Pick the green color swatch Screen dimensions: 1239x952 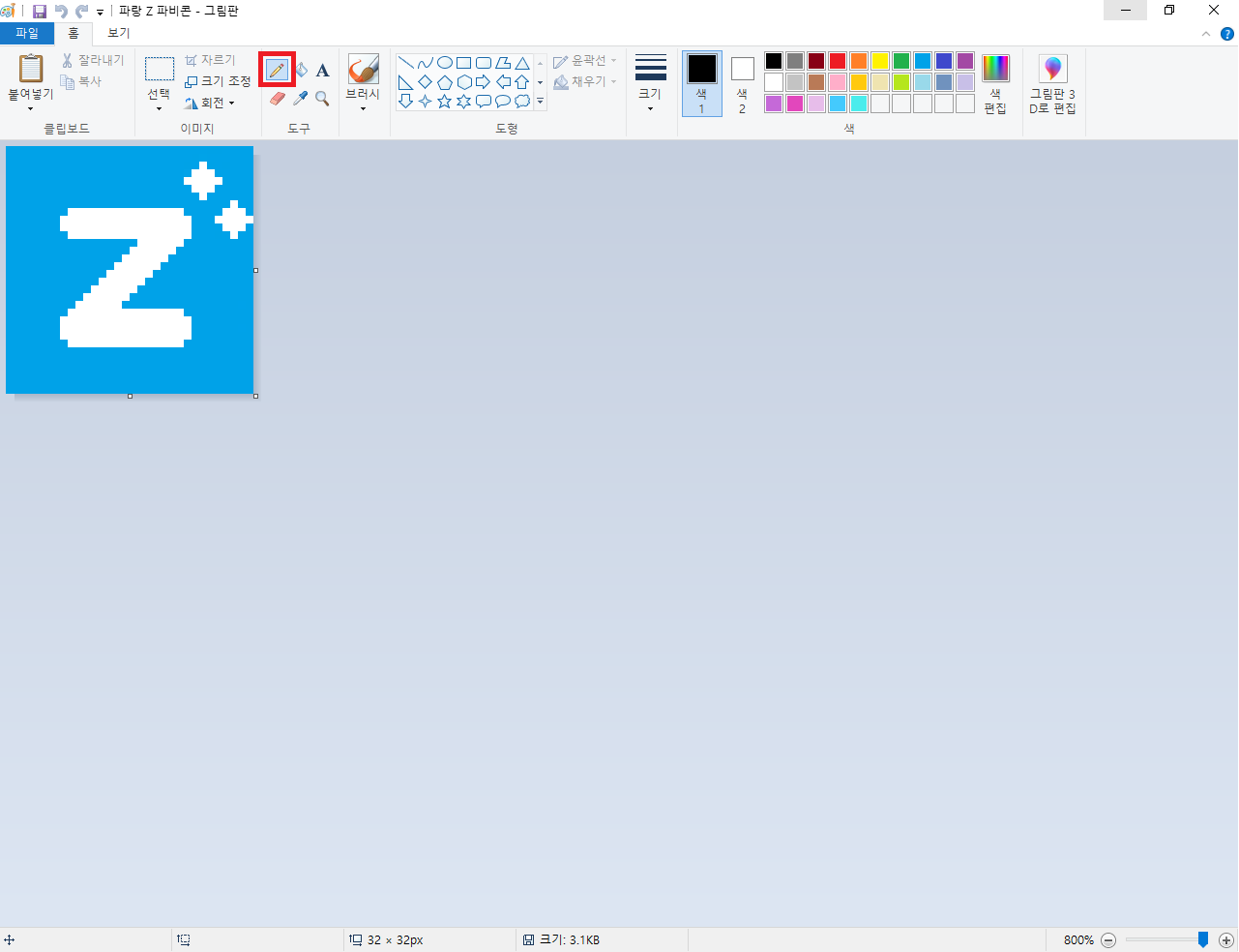(x=901, y=61)
